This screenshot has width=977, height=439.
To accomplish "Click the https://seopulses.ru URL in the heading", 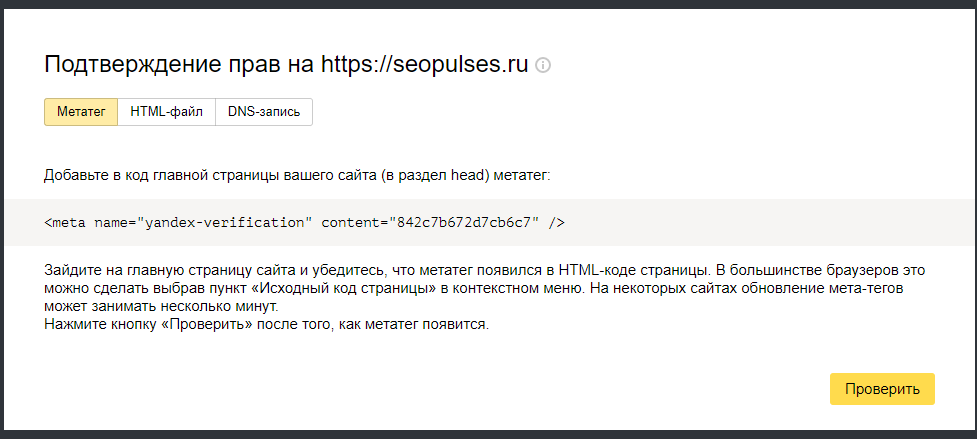I will pos(425,65).
